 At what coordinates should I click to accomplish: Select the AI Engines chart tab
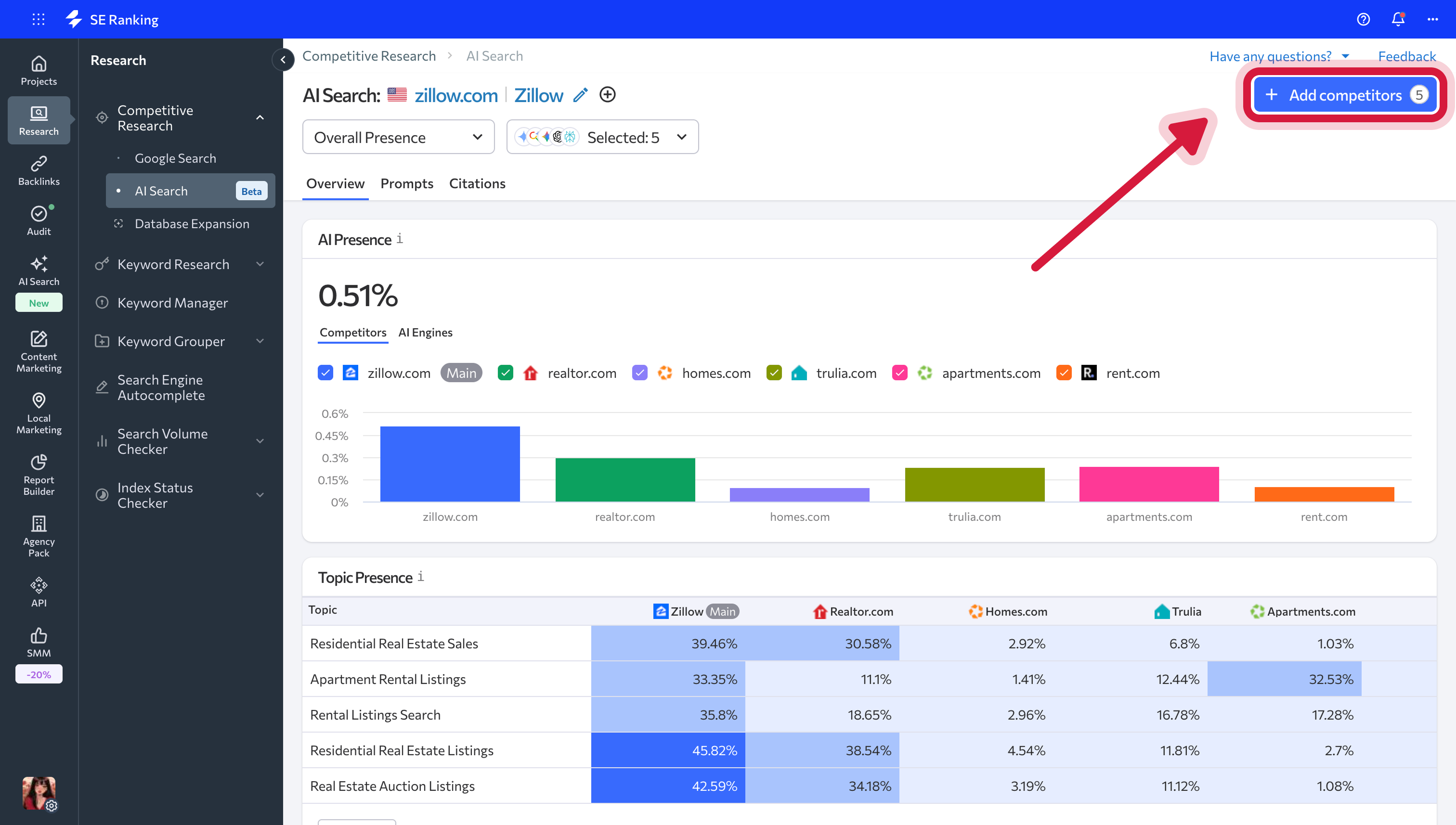pos(425,332)
